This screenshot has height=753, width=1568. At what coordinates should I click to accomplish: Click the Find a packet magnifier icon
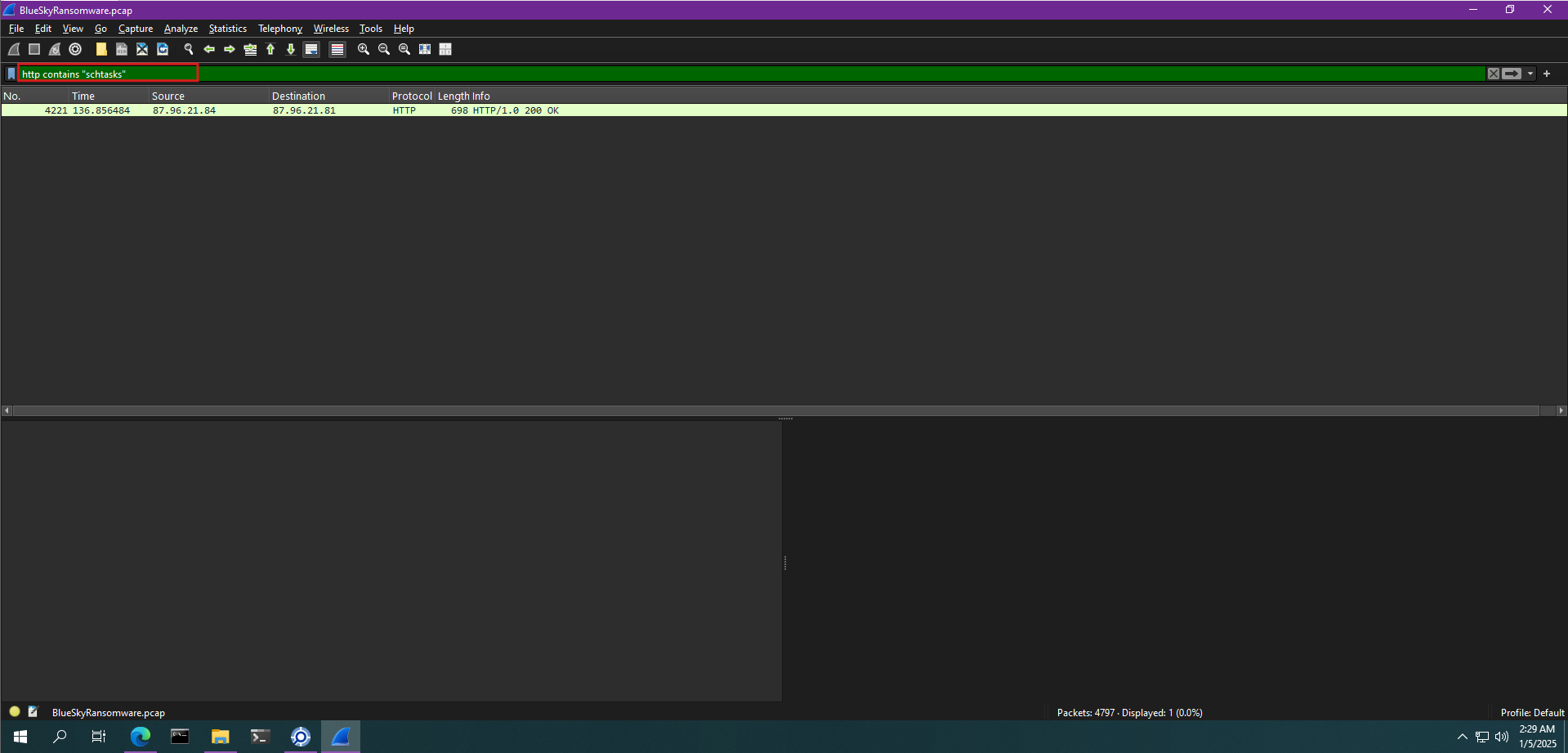click(x=189, y=49)
